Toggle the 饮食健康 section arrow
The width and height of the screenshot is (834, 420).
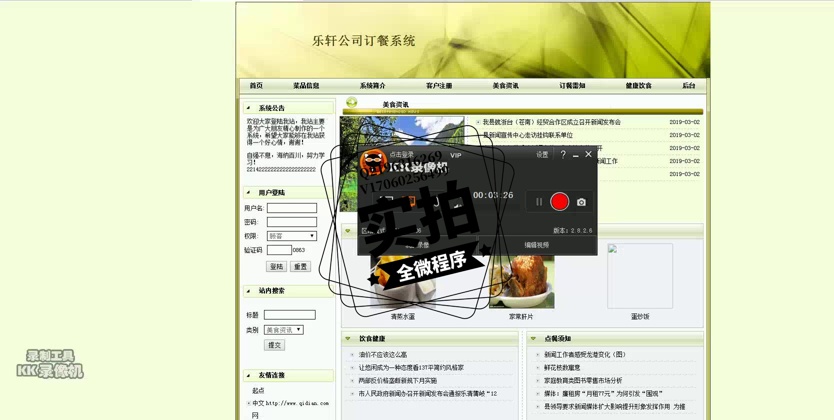click(348, 338)
